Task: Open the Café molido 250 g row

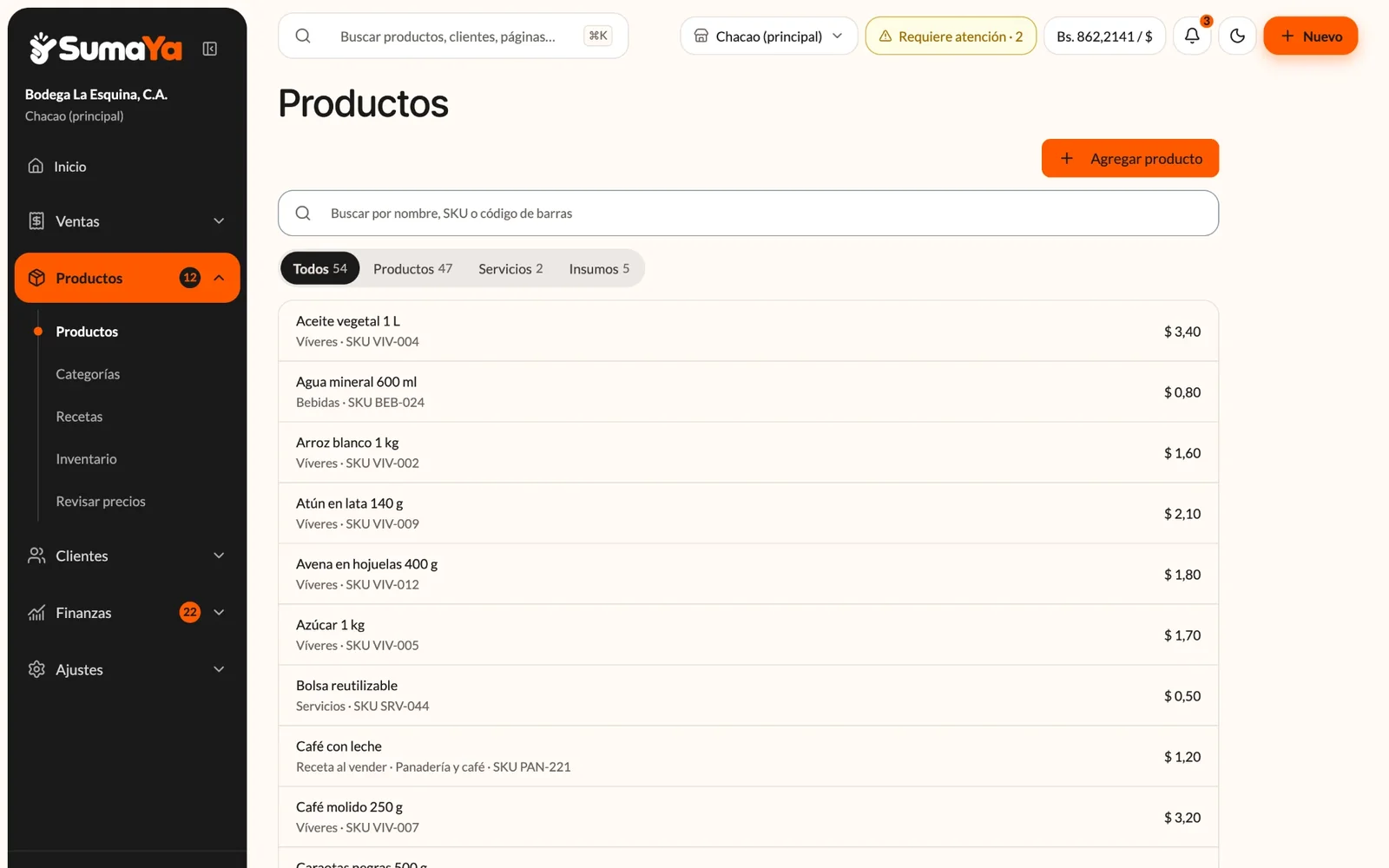Action: [748, 817]
